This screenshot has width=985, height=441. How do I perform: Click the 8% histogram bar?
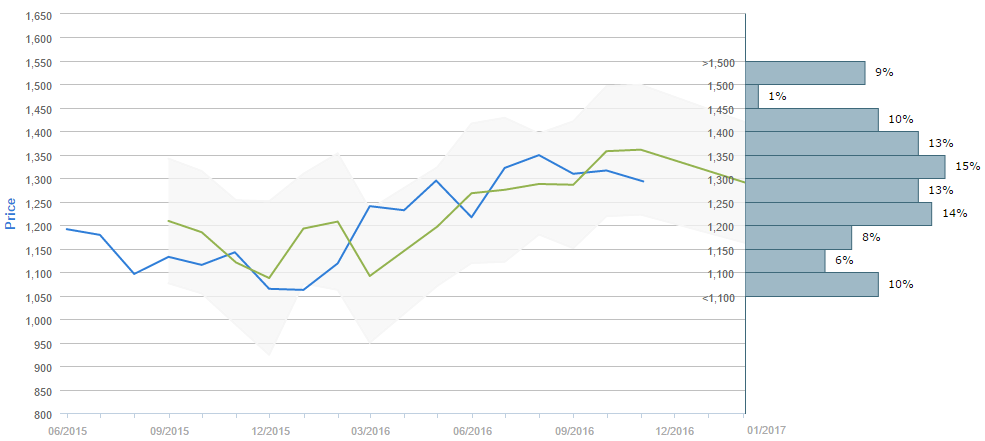tap(799, 237)
